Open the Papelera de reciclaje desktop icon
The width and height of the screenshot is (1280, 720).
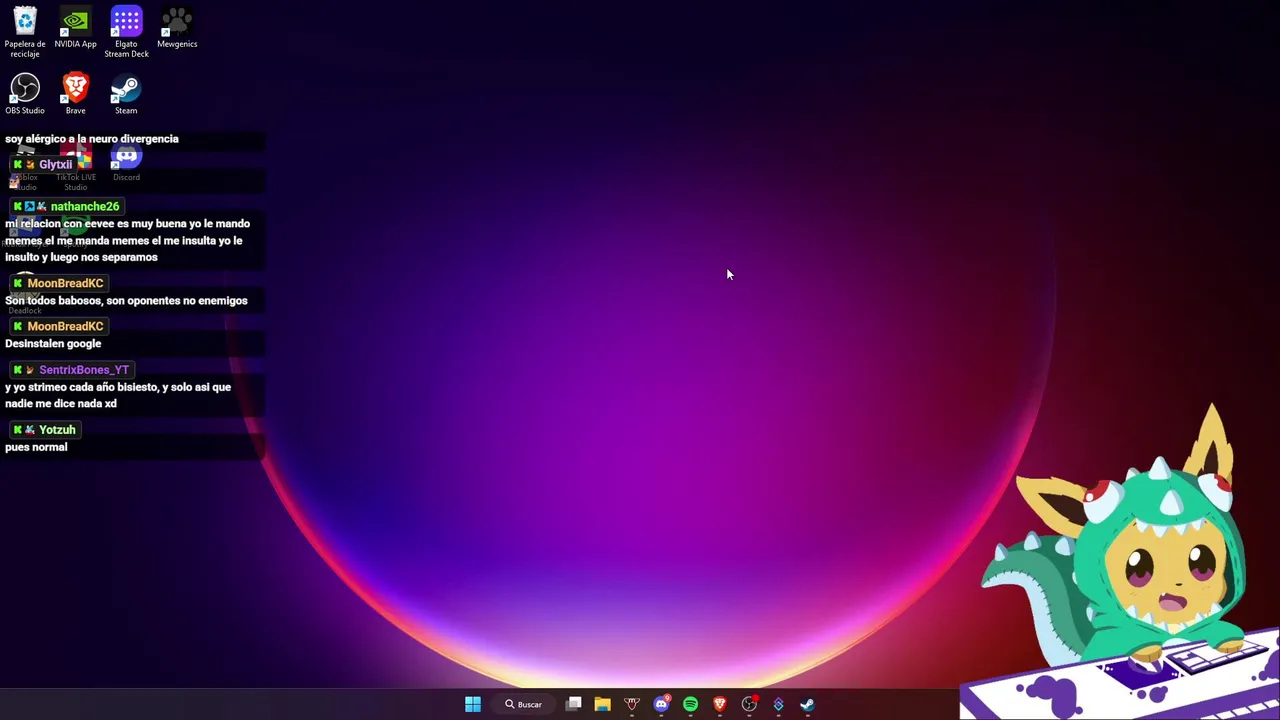pos(25,32)
